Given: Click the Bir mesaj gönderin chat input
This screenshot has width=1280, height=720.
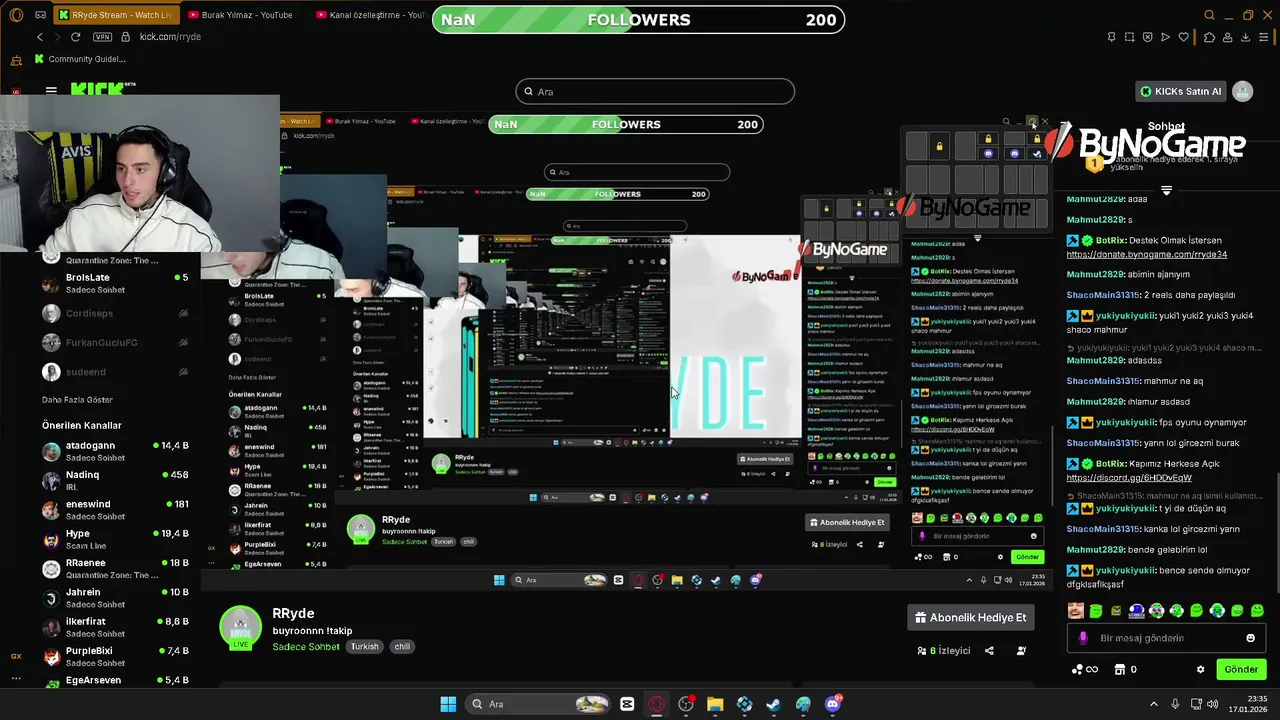Looking at the screenshot, I should pos(1165,638).
